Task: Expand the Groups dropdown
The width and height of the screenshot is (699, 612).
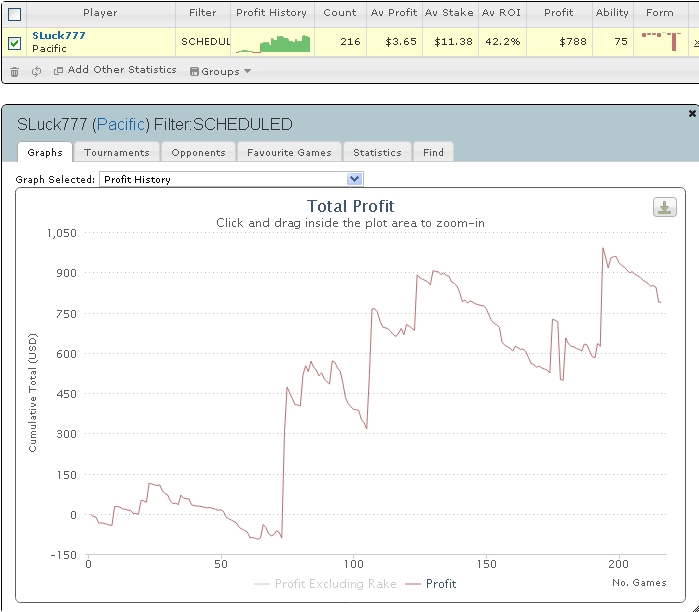Action: (x=221, y=71)
